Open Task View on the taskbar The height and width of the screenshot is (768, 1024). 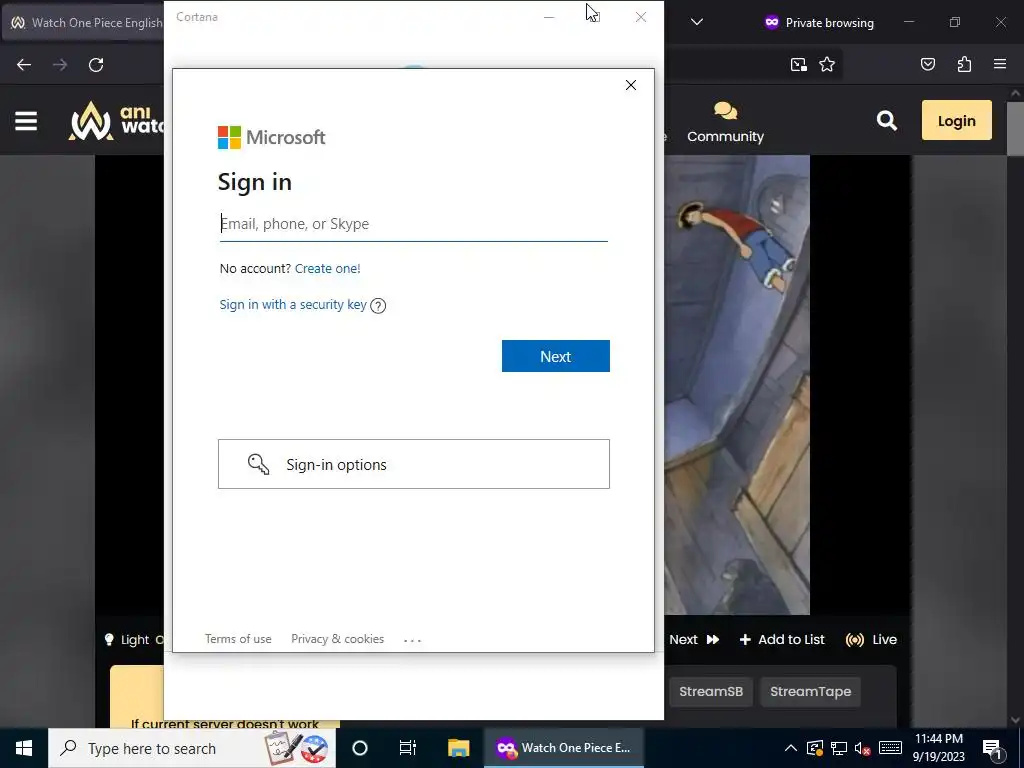pos(408,748)
